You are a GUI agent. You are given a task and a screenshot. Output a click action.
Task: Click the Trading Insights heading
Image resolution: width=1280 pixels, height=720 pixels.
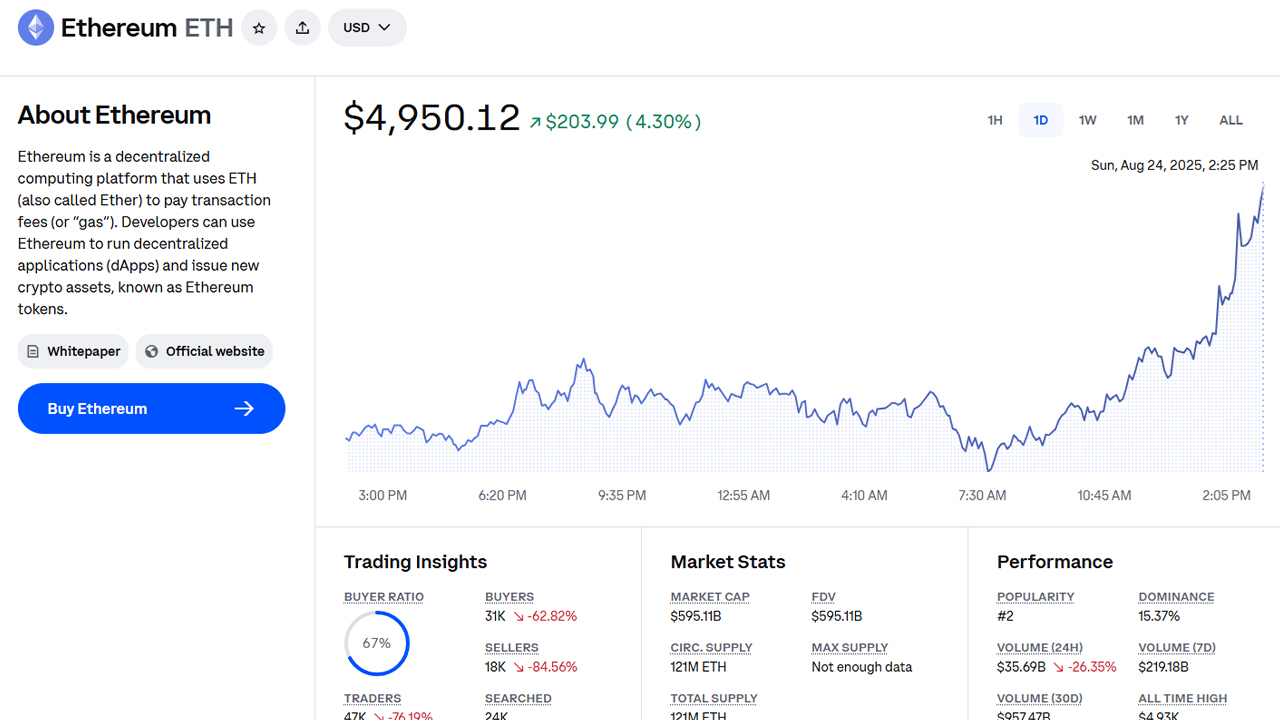tap(415, 562)
